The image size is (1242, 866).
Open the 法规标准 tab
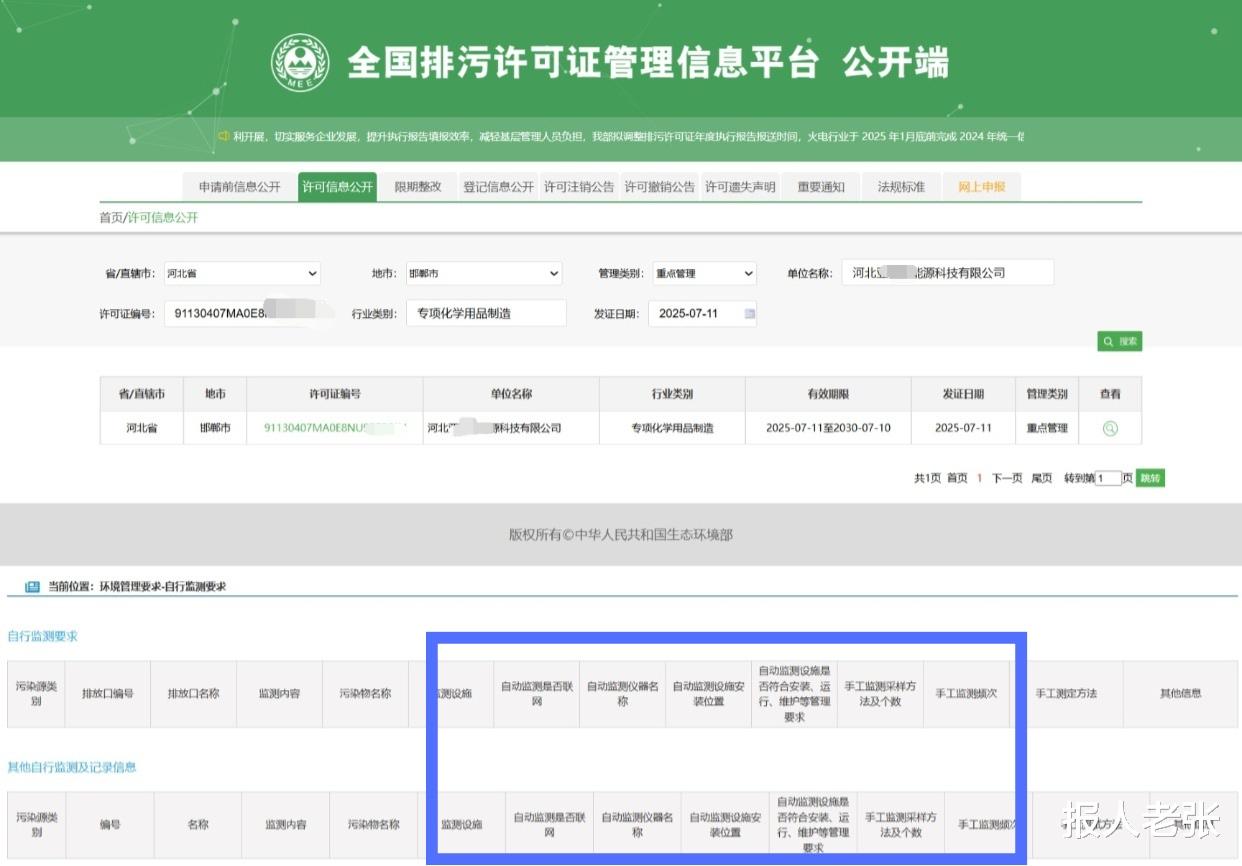901,187
